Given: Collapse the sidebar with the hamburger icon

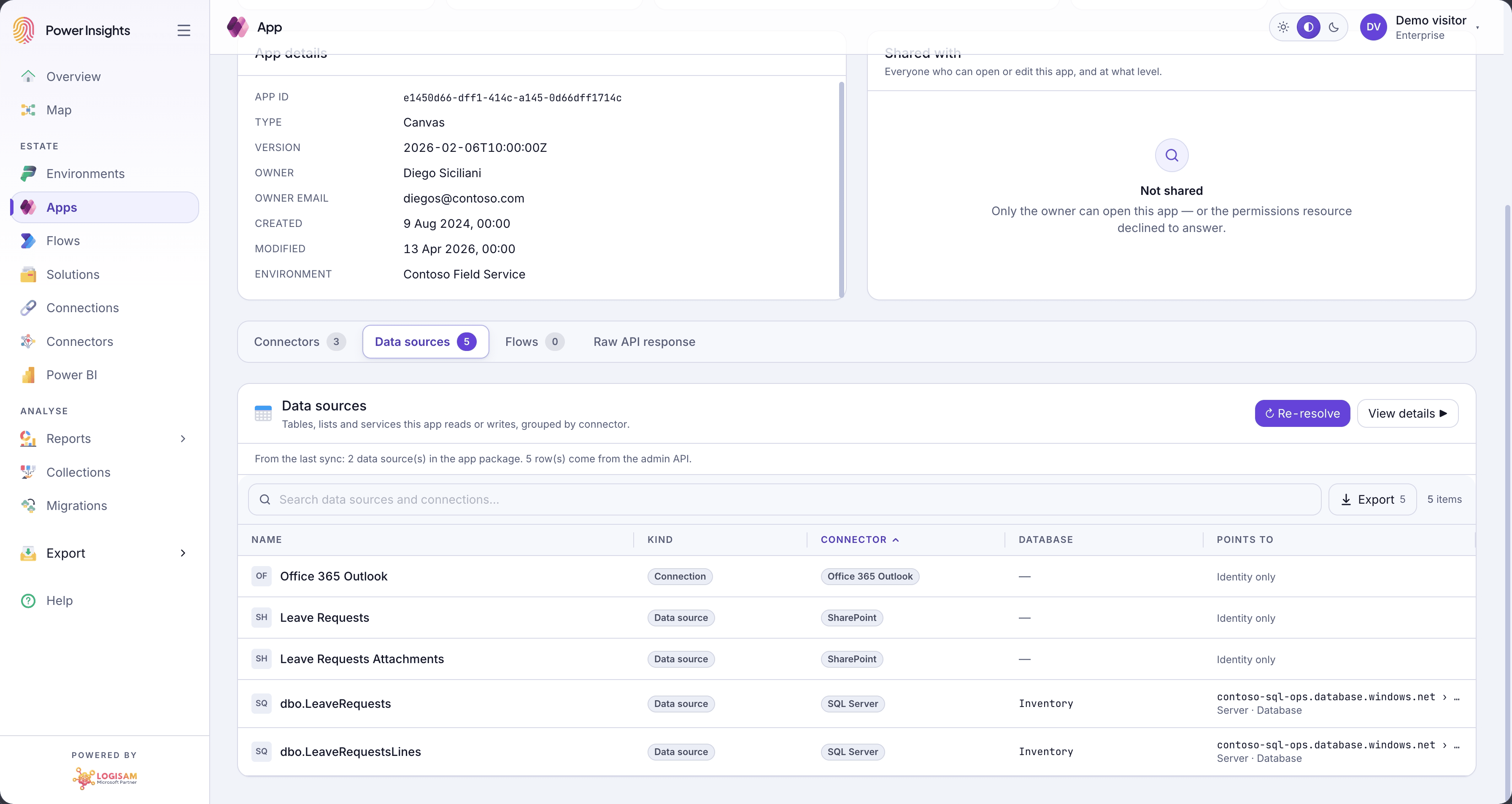Looking at the screenshot, I should click(184, 30).
